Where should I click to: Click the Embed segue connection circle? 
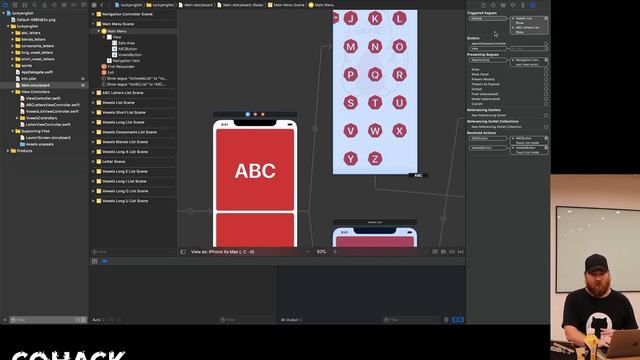pyautogui.click(x=546, y=89)
